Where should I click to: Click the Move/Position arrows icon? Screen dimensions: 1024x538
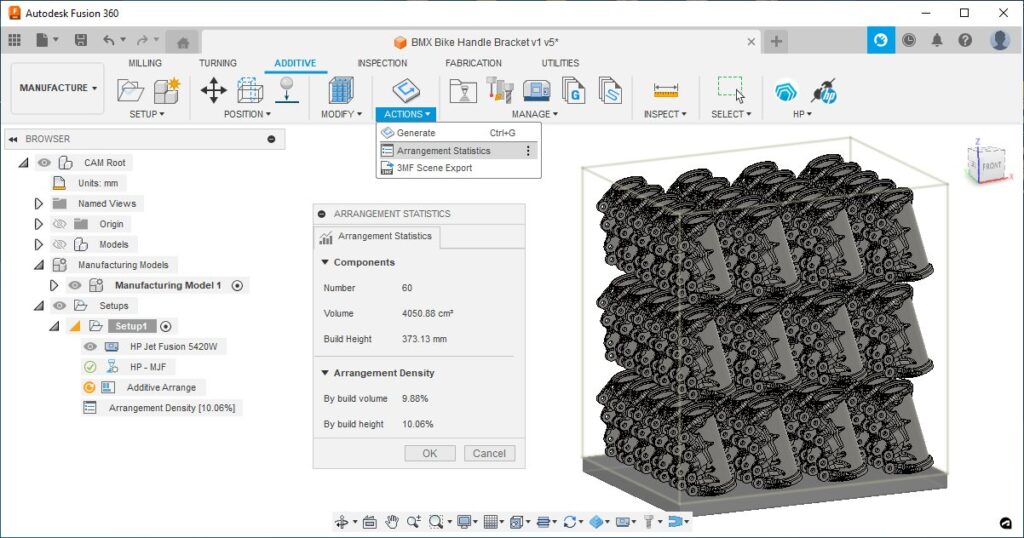tap(213, 91)
